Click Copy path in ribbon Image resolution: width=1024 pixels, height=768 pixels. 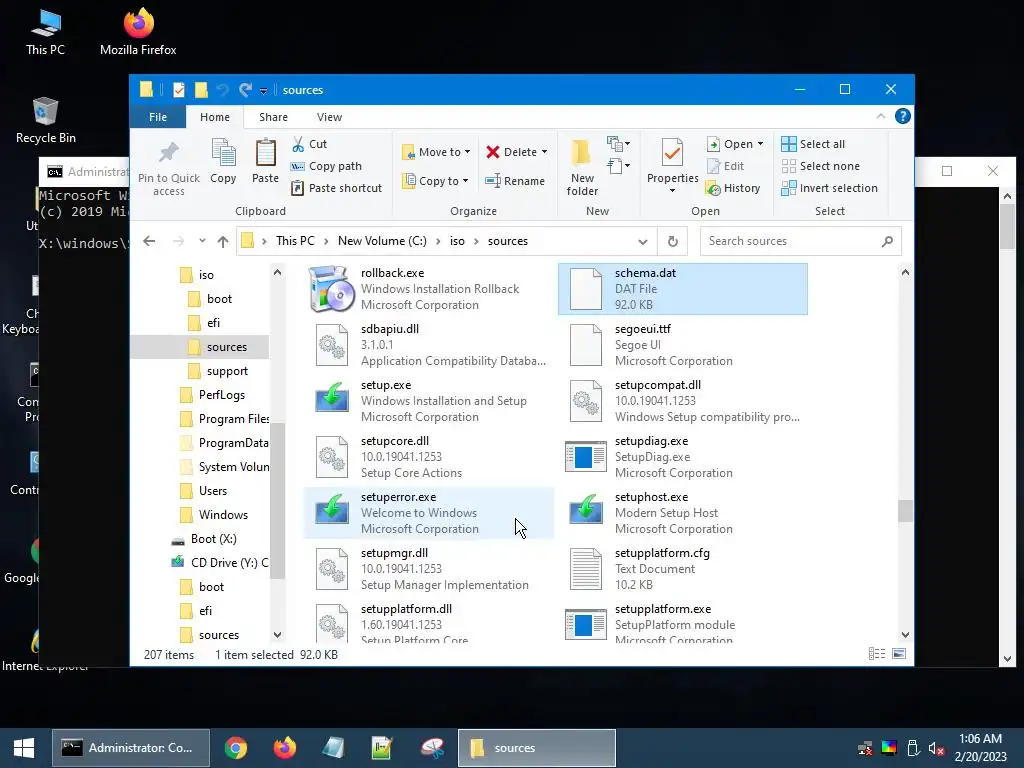coord(326,167)
